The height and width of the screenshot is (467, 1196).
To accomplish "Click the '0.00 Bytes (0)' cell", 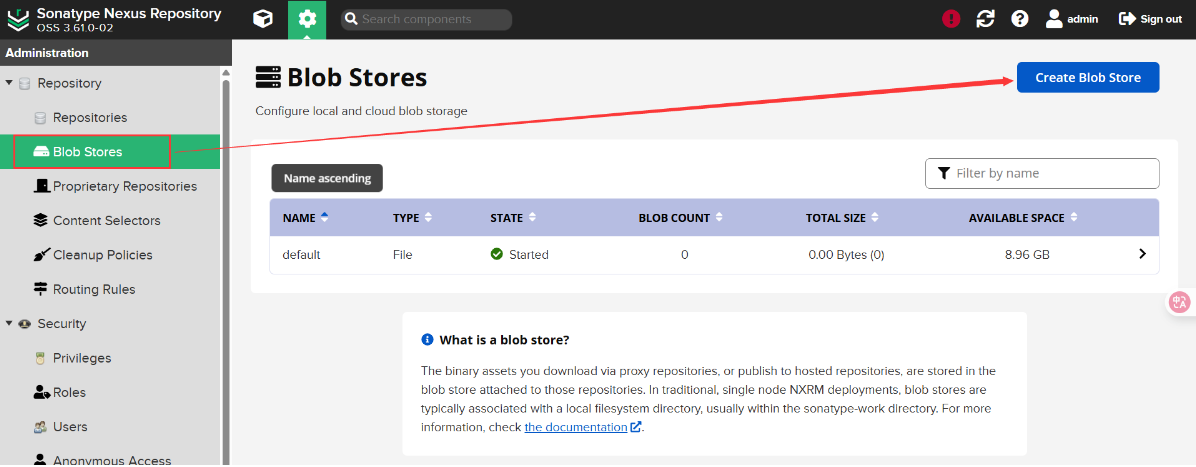I will coord(846,255).
